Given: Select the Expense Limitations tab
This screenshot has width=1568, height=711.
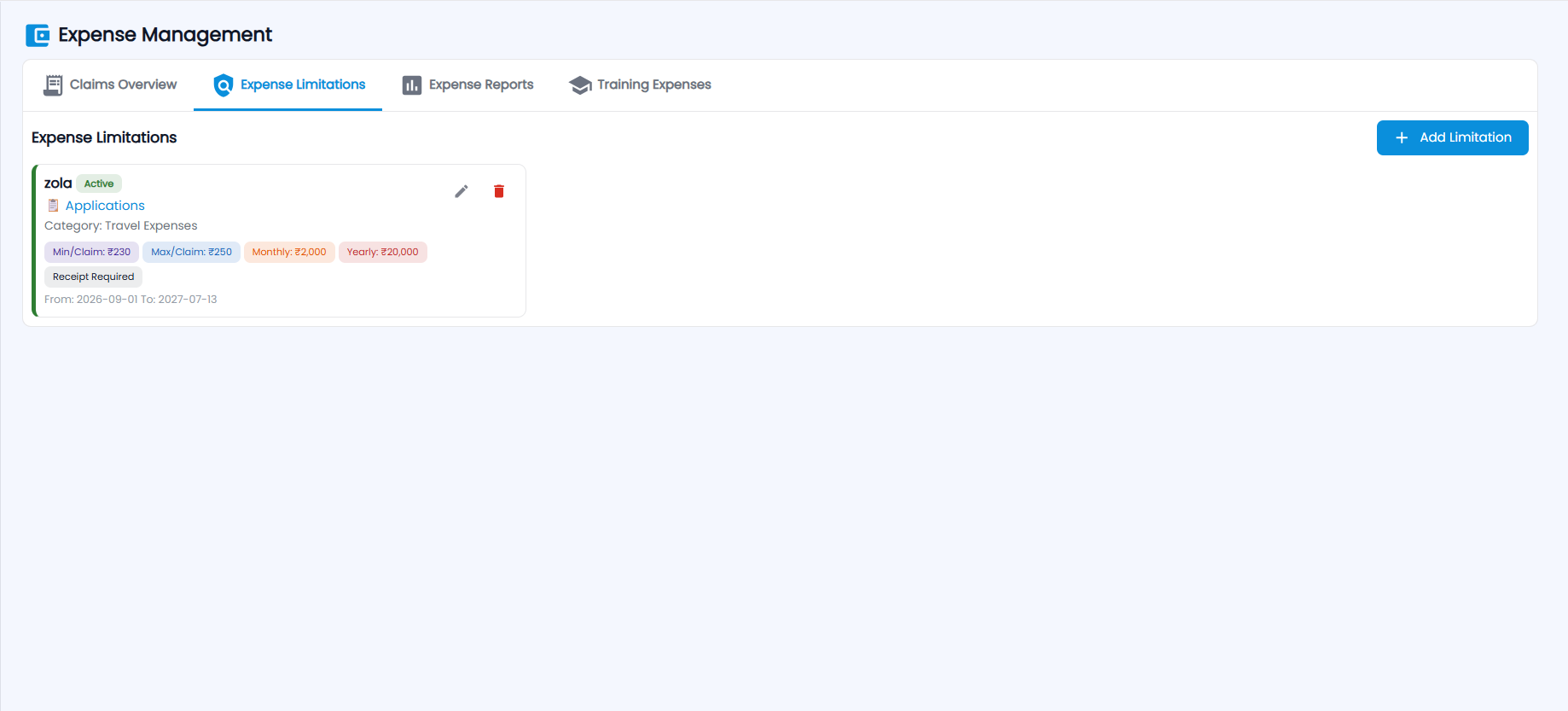Looking at the screenshot, I should pos(288,85).
